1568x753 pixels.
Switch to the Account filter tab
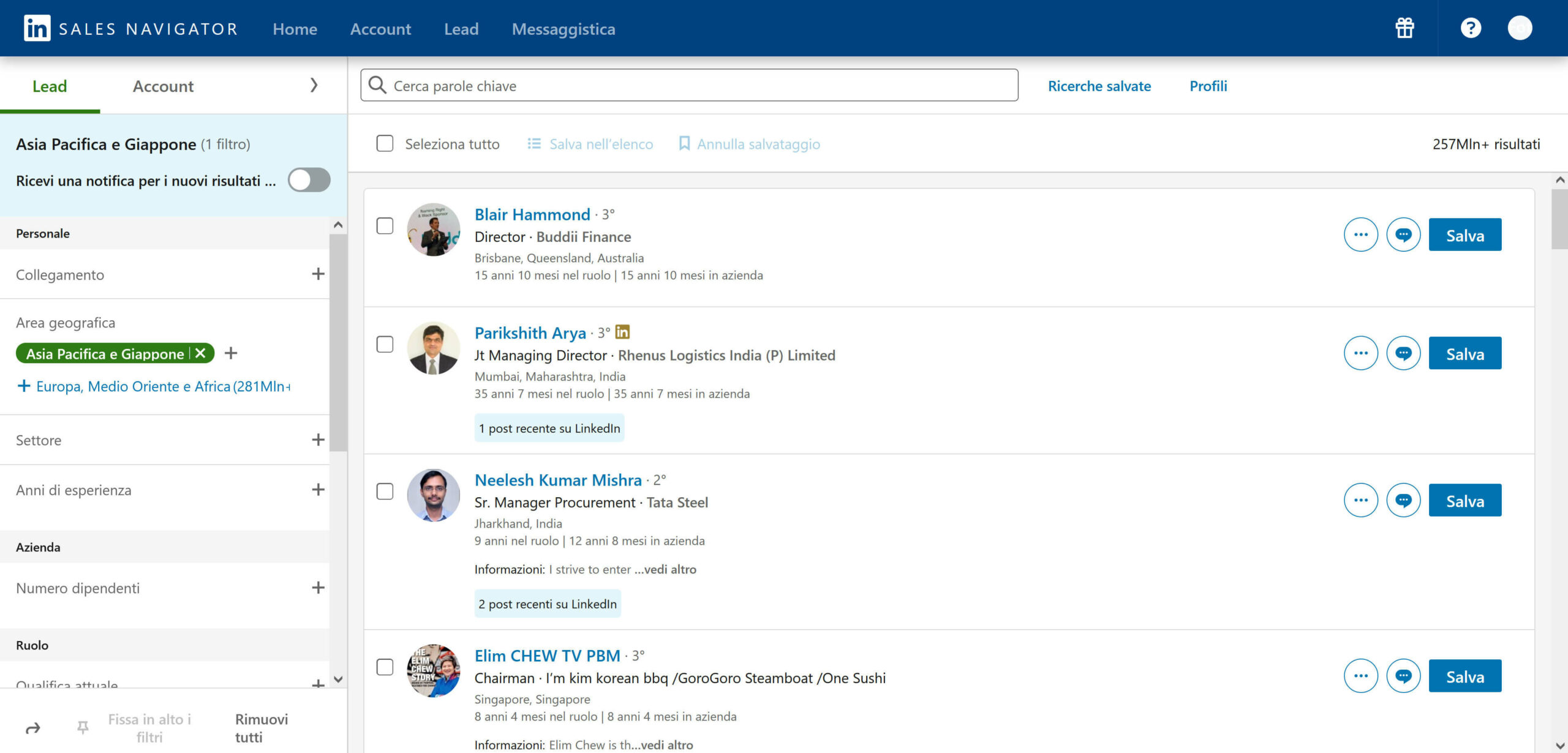(163, 86)
